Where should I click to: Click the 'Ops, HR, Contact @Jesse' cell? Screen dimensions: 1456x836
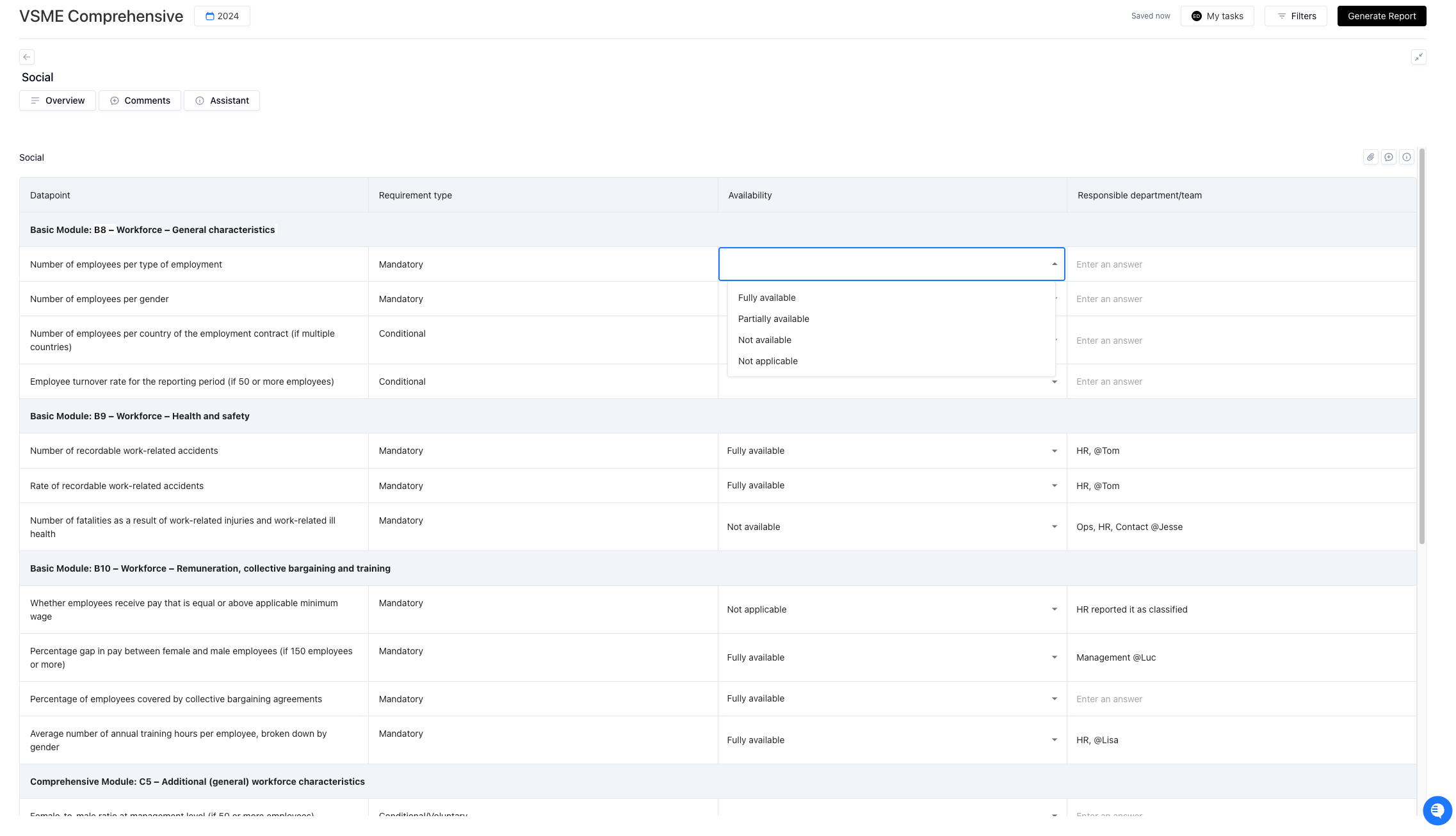pos(1242,527)
